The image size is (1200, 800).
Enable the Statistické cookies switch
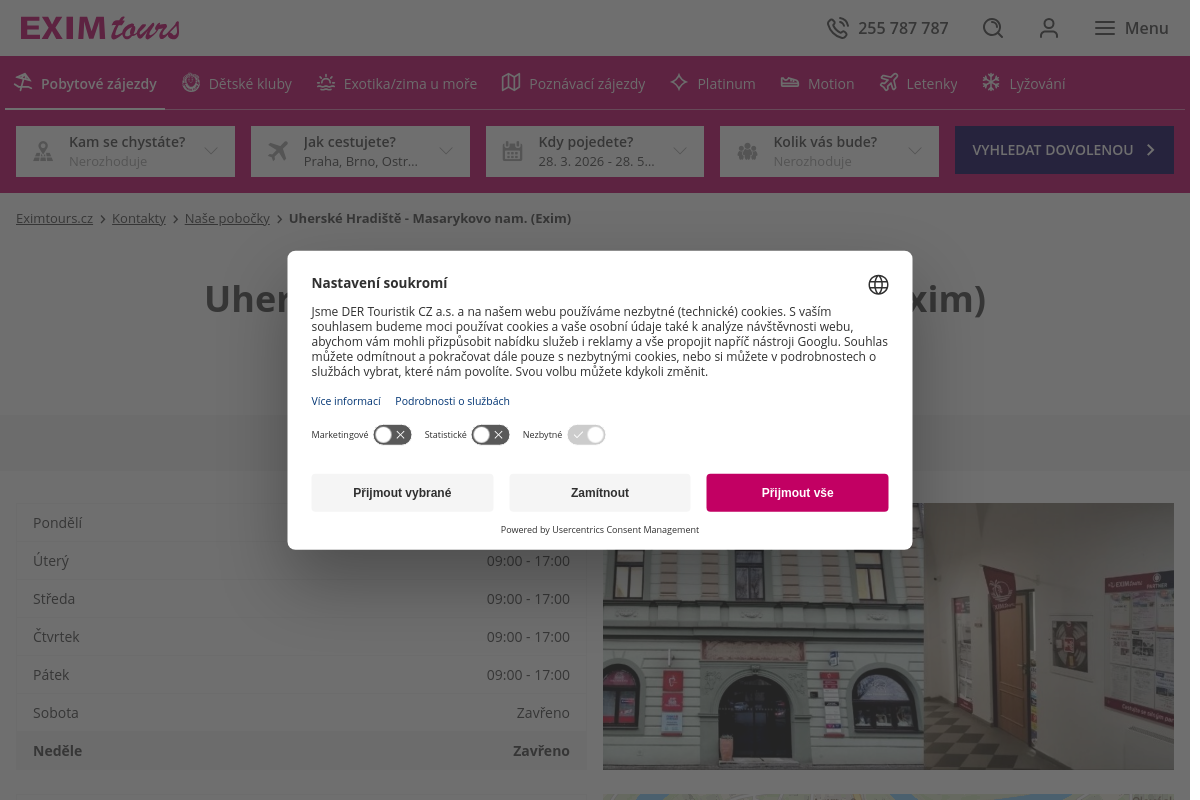(x=490, y=435)
